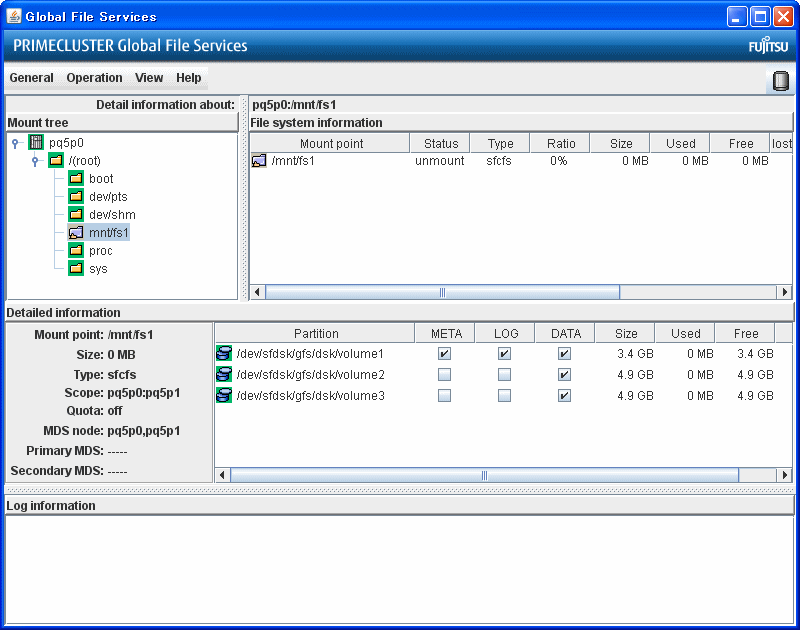Viewport: 800px width, 630px height.
Task: Toggle DATA checkbox for volume1
Action: click(564, 354)
